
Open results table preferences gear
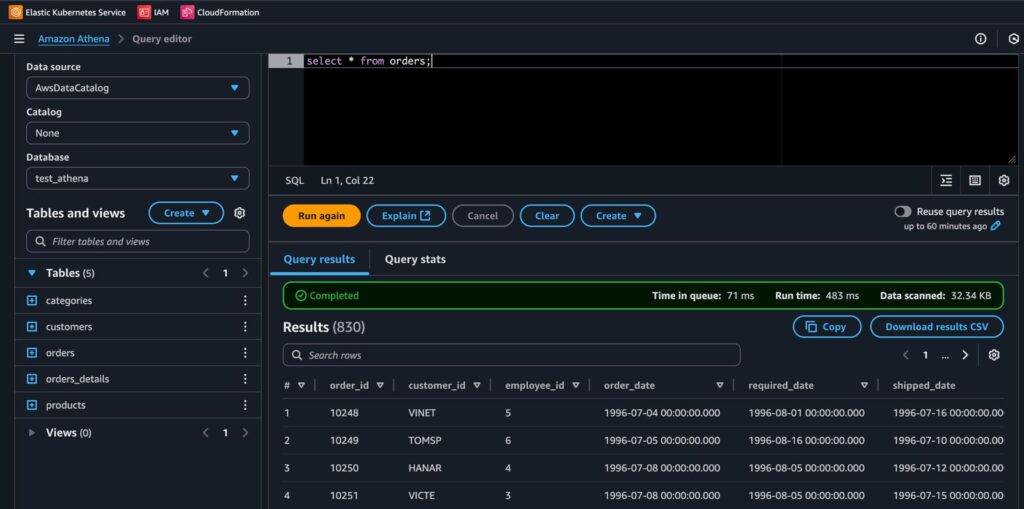[994, 355]
